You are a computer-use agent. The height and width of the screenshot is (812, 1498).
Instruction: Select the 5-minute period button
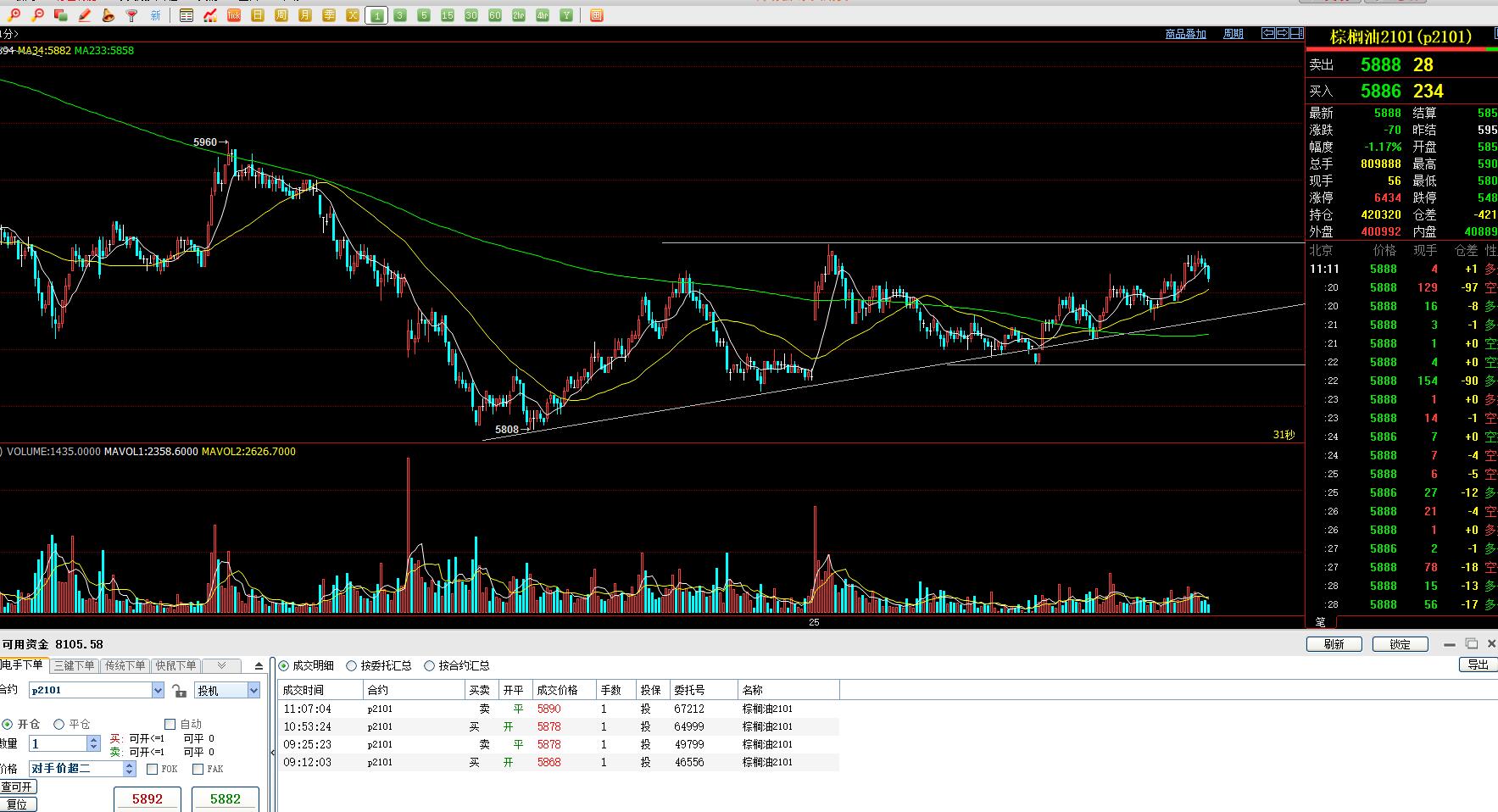click(424, 15)
